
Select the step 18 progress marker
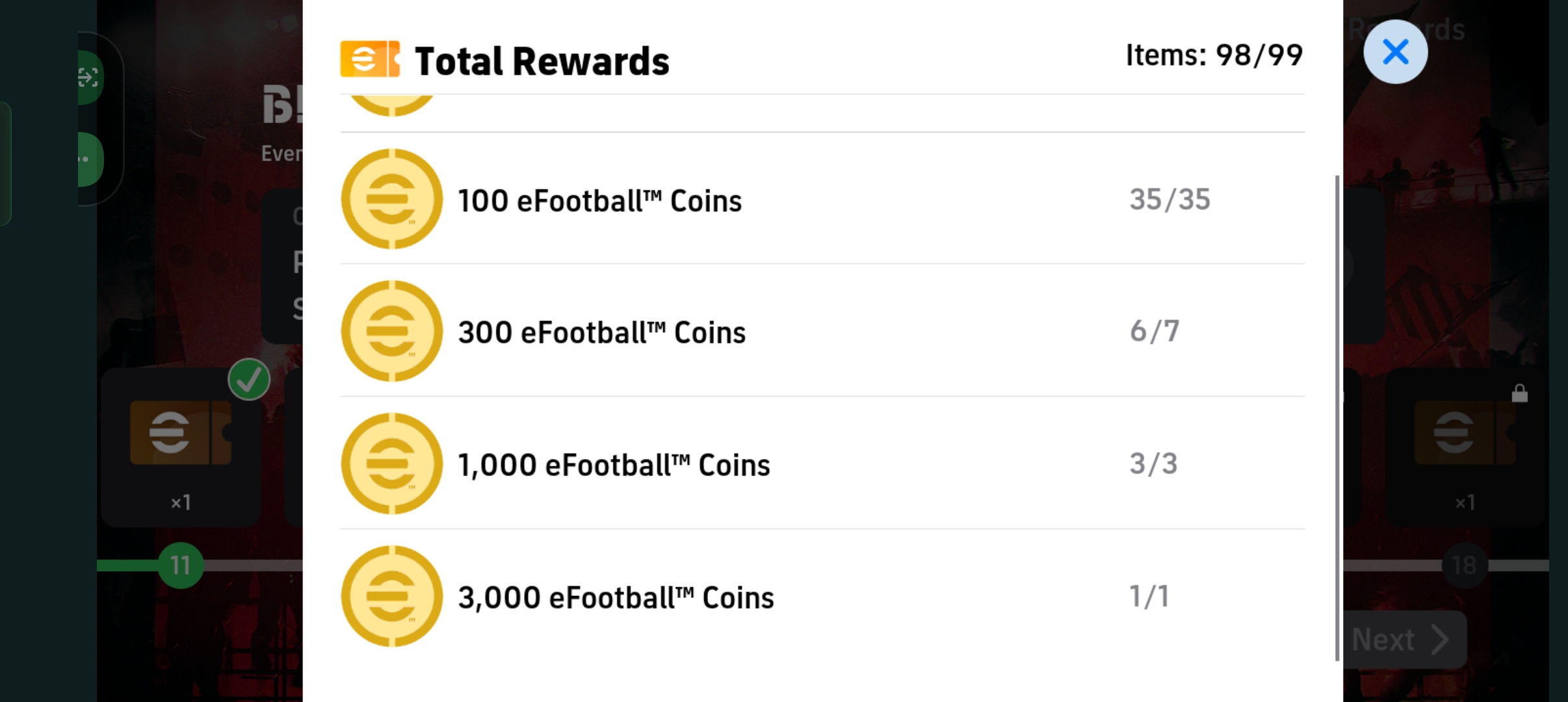[1464, 565]
